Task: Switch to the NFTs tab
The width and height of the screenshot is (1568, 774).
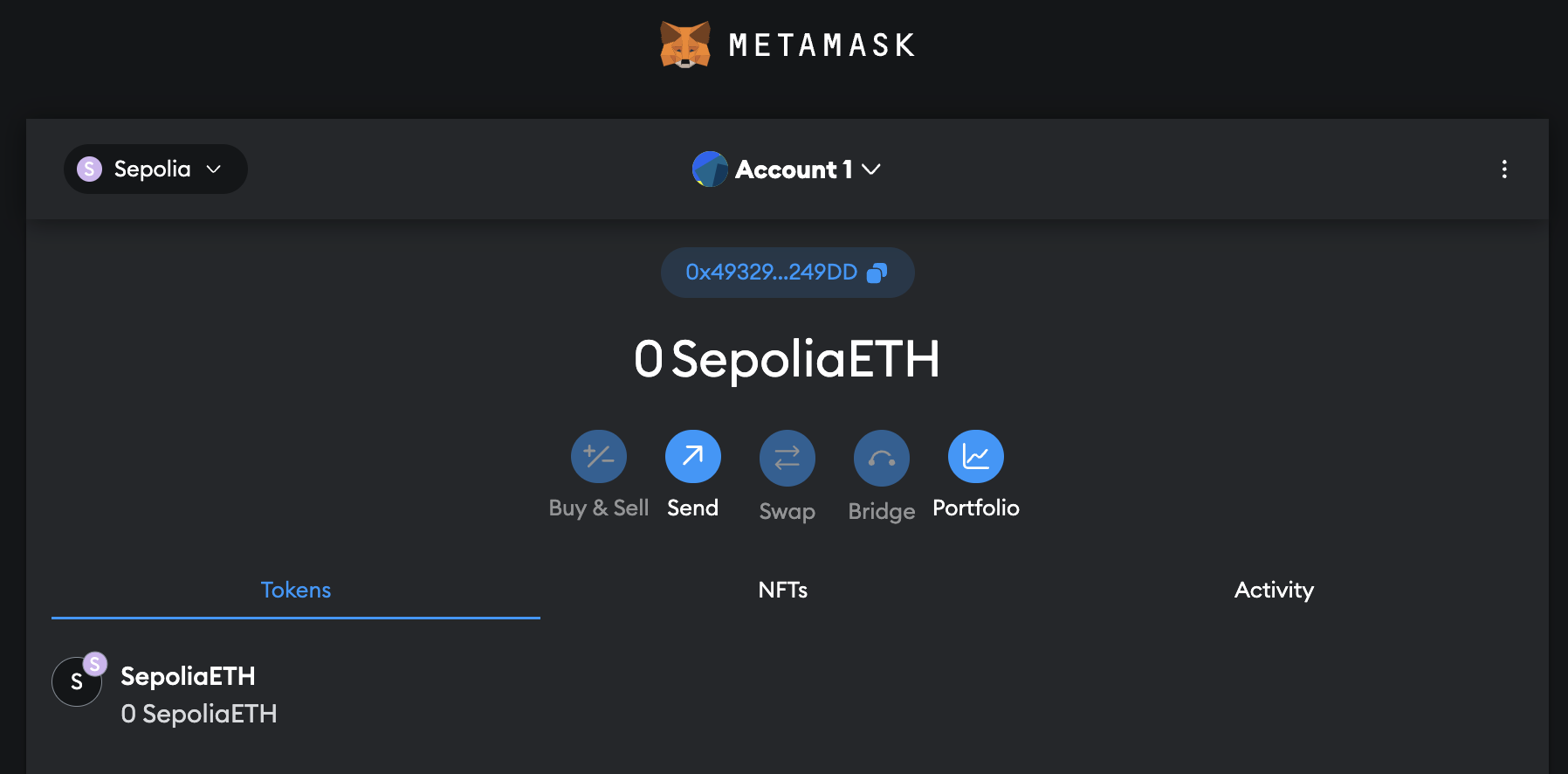Action: [783, 591]
